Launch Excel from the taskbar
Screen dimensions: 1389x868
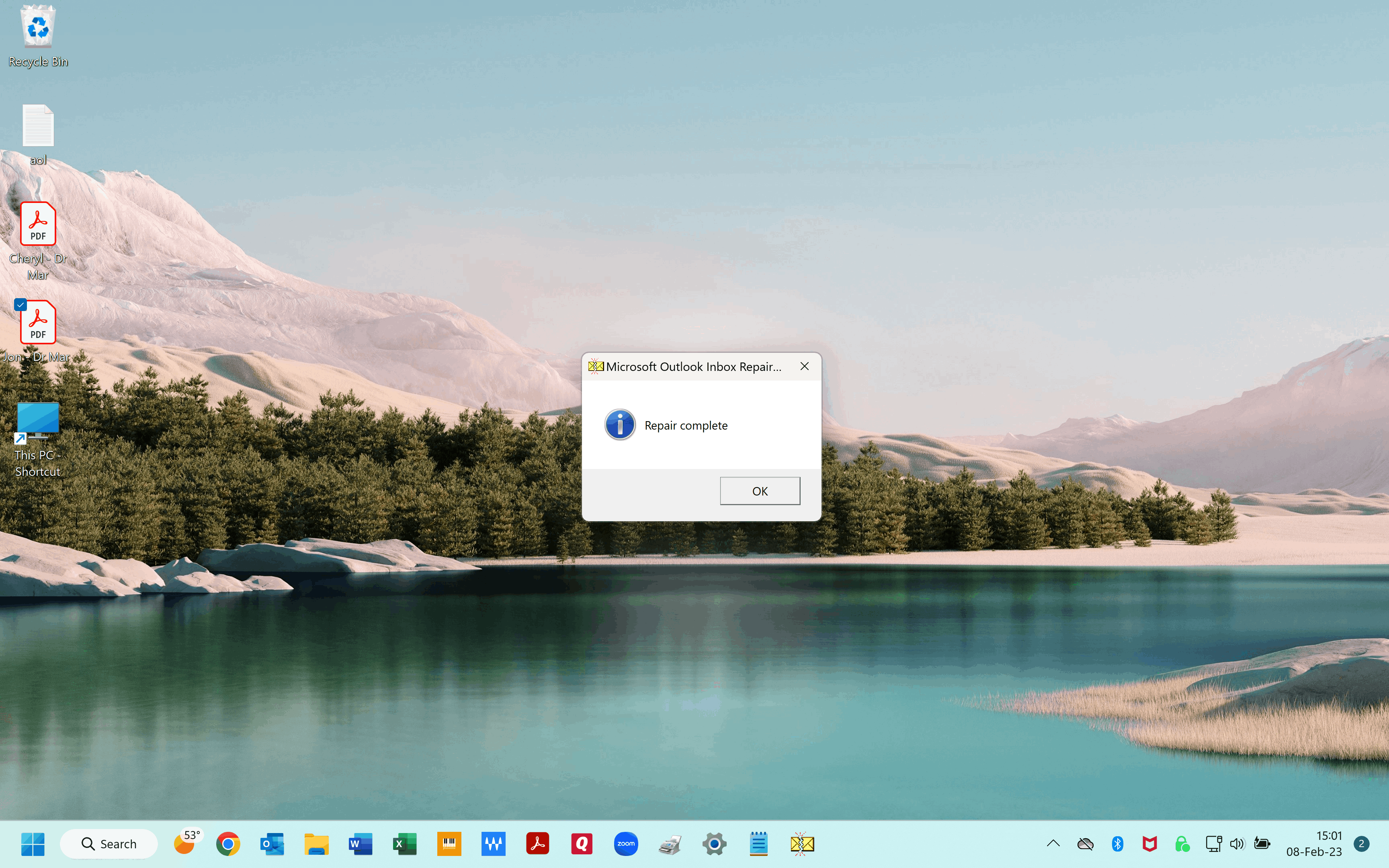pyautogui.click(x=405, y=843)
